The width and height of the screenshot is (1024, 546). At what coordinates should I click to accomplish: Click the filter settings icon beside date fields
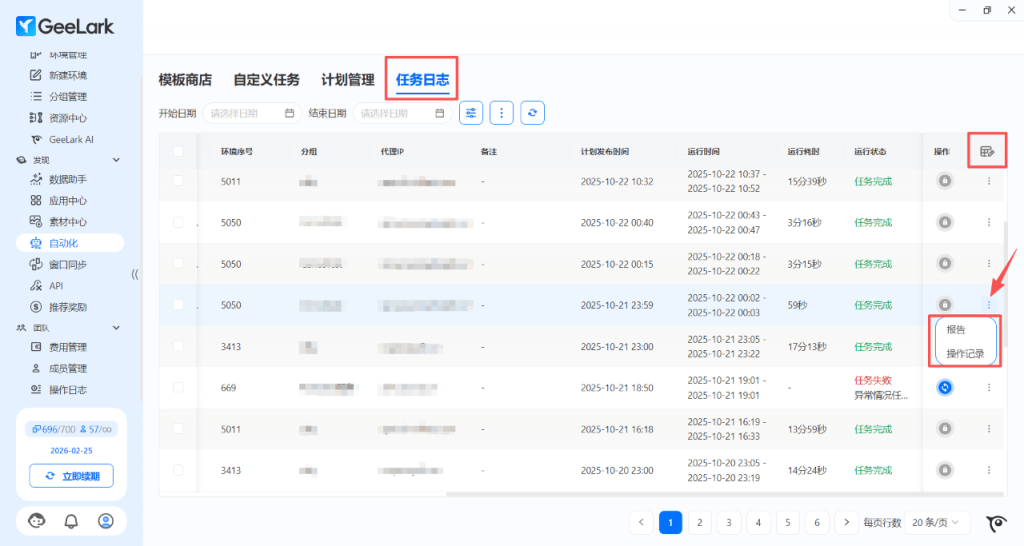(471, 113)
